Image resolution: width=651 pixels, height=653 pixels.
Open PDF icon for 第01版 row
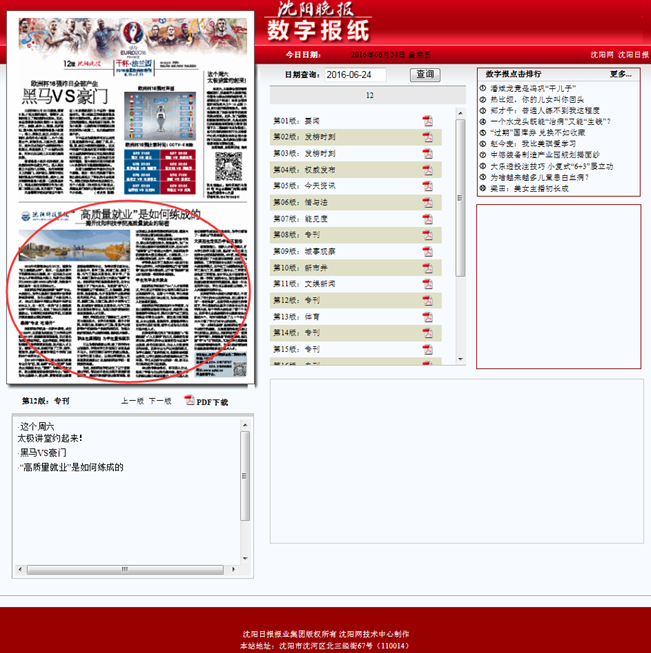427,121
